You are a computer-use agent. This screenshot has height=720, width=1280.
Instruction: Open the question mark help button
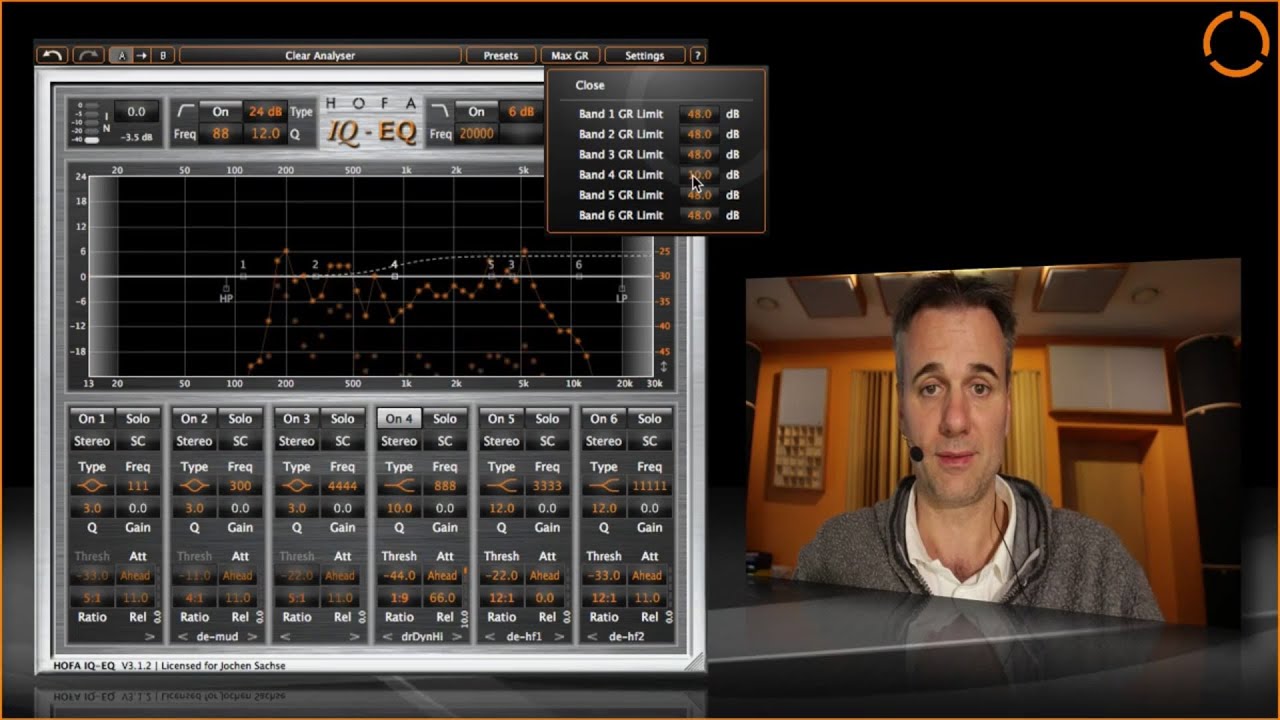tap(698, 56)
